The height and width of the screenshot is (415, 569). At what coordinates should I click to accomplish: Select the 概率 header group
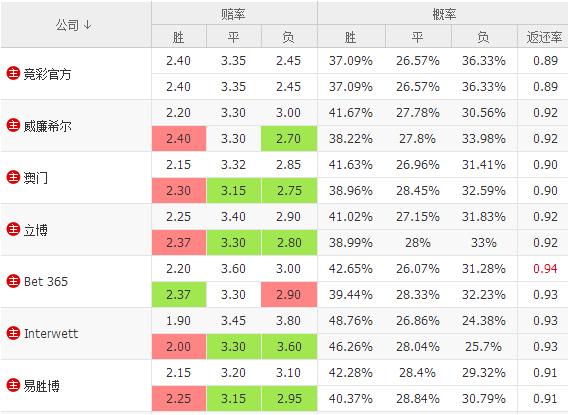(443, 13)
